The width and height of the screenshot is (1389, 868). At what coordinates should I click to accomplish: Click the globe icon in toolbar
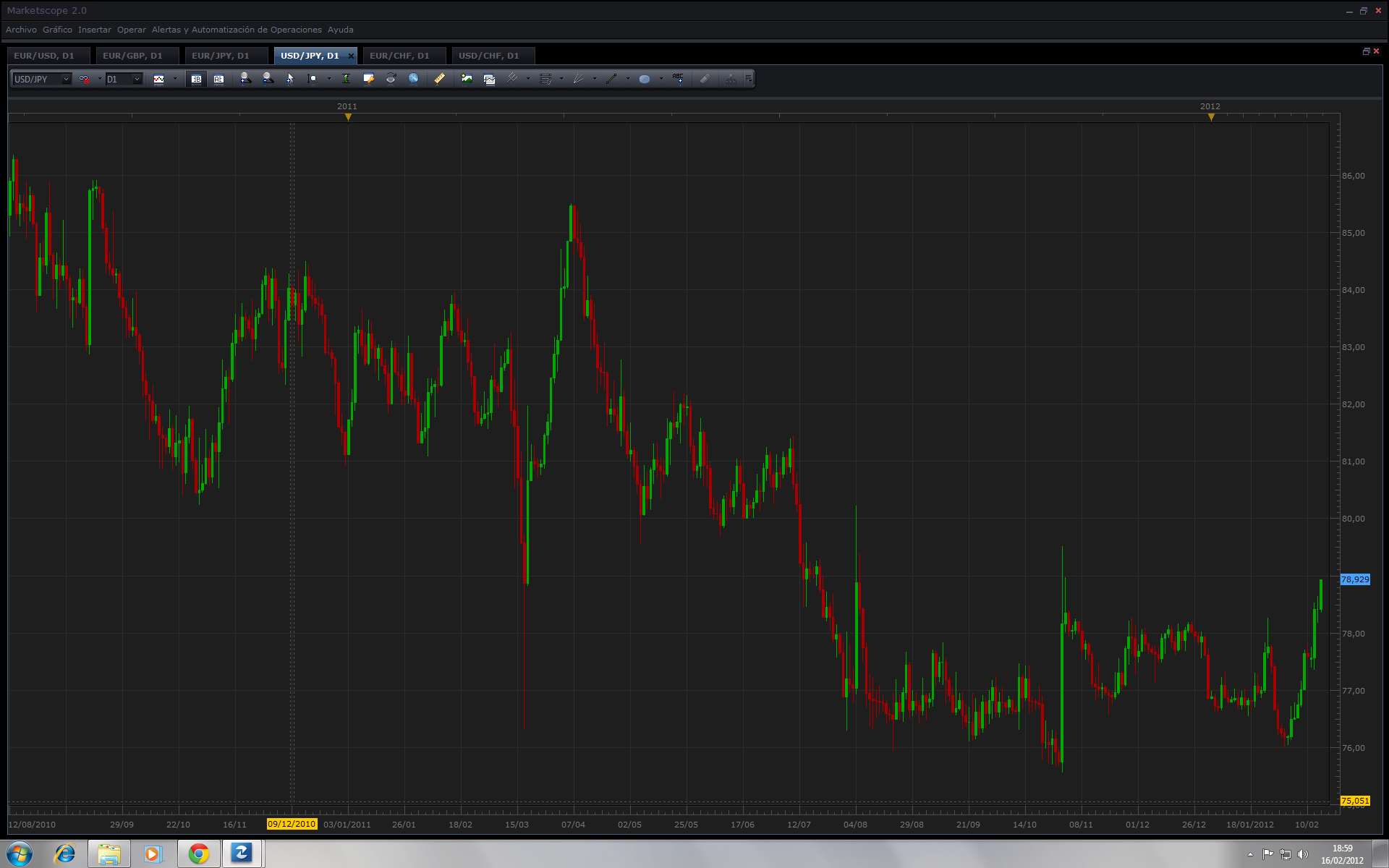[413, 79]
